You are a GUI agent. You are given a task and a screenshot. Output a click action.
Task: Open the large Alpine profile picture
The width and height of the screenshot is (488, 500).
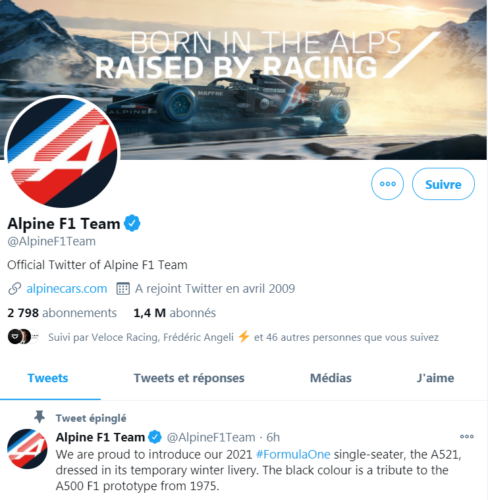point(63,151)
